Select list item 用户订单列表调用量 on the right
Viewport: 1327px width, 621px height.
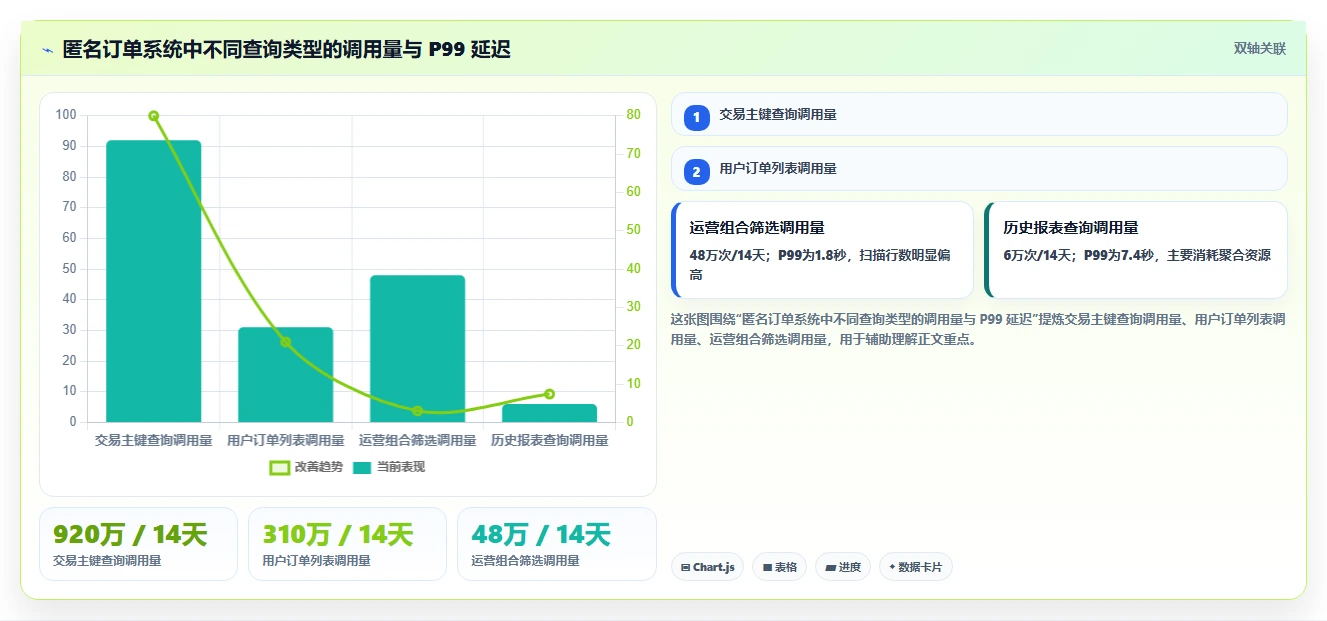click(x=979, y=168)
